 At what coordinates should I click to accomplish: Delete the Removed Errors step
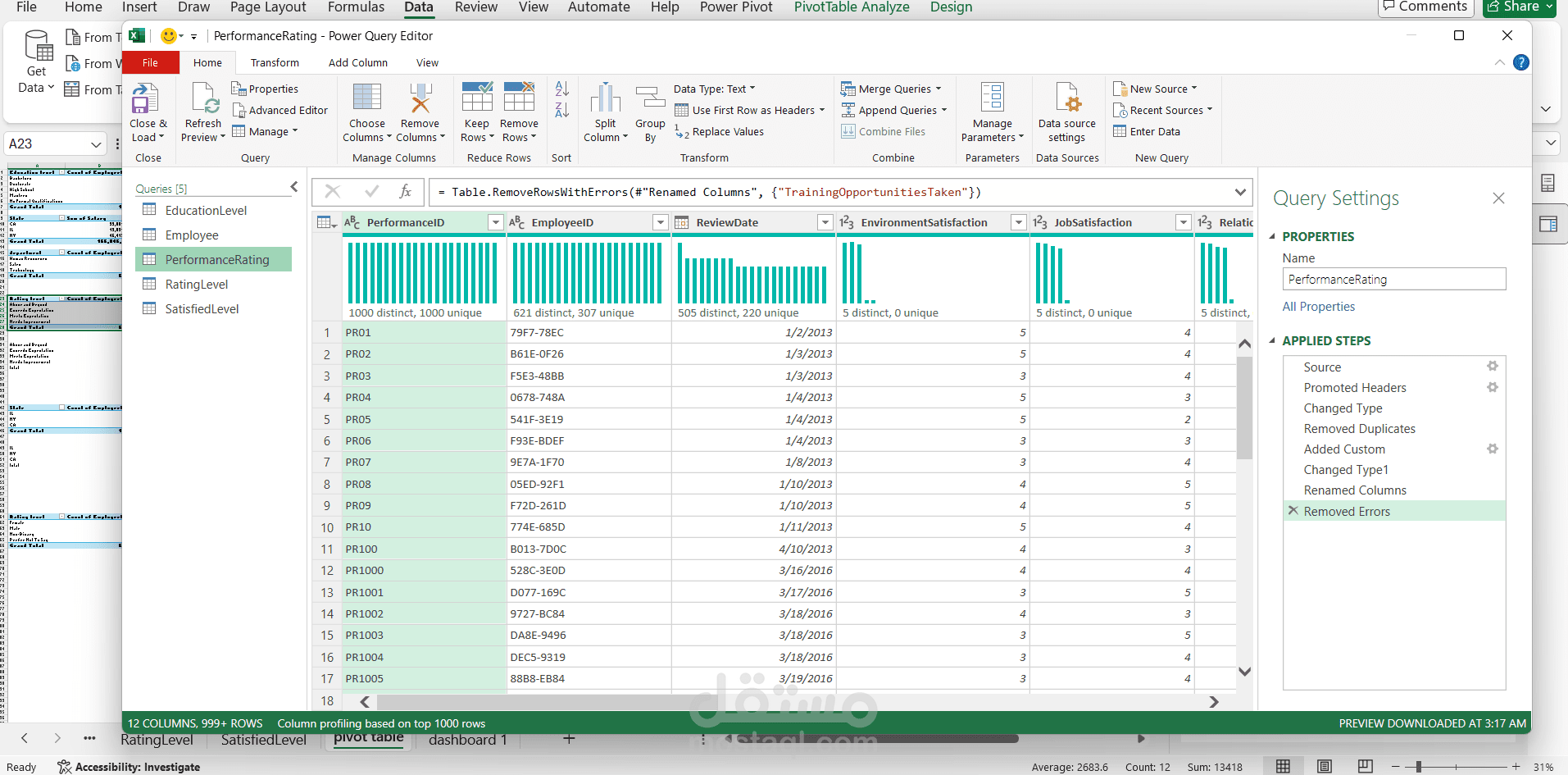point(1293,511)
